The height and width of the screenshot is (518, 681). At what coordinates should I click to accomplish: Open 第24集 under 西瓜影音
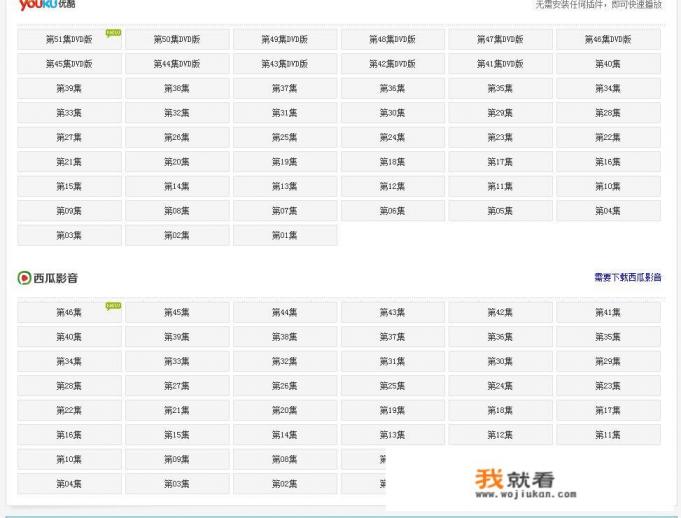500,386
